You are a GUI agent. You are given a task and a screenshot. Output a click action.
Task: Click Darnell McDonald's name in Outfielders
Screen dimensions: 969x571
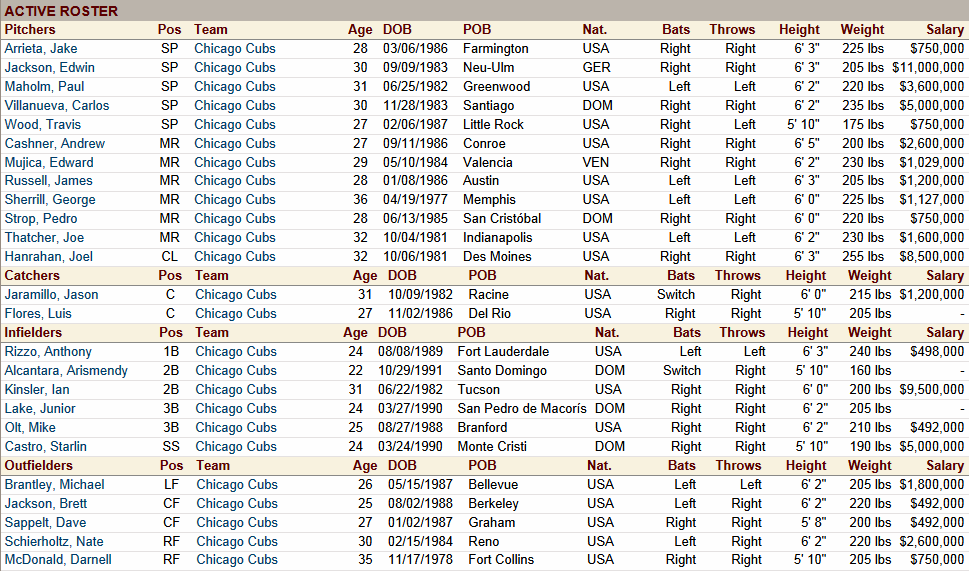[58, 560]
